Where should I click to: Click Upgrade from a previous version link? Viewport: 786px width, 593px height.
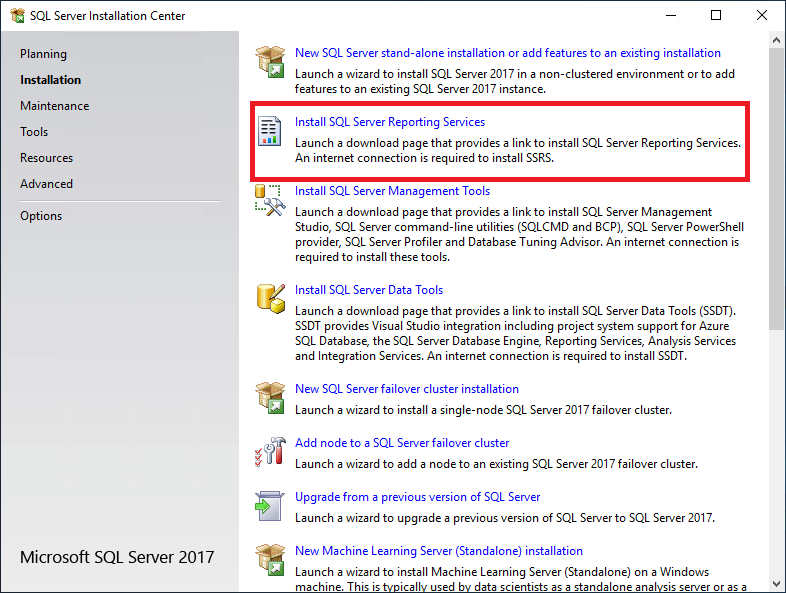[418, 497]
